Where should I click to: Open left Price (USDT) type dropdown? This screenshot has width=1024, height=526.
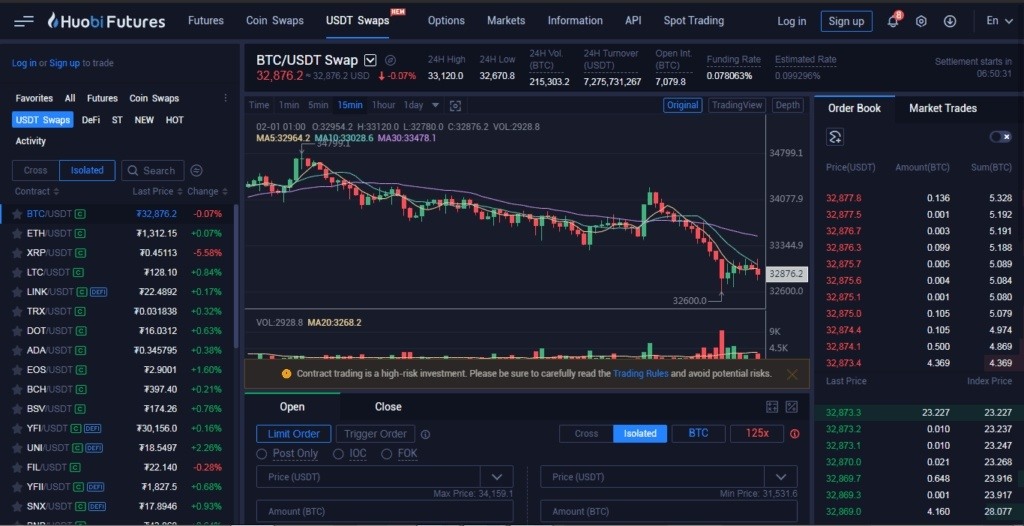click(497, 477)
